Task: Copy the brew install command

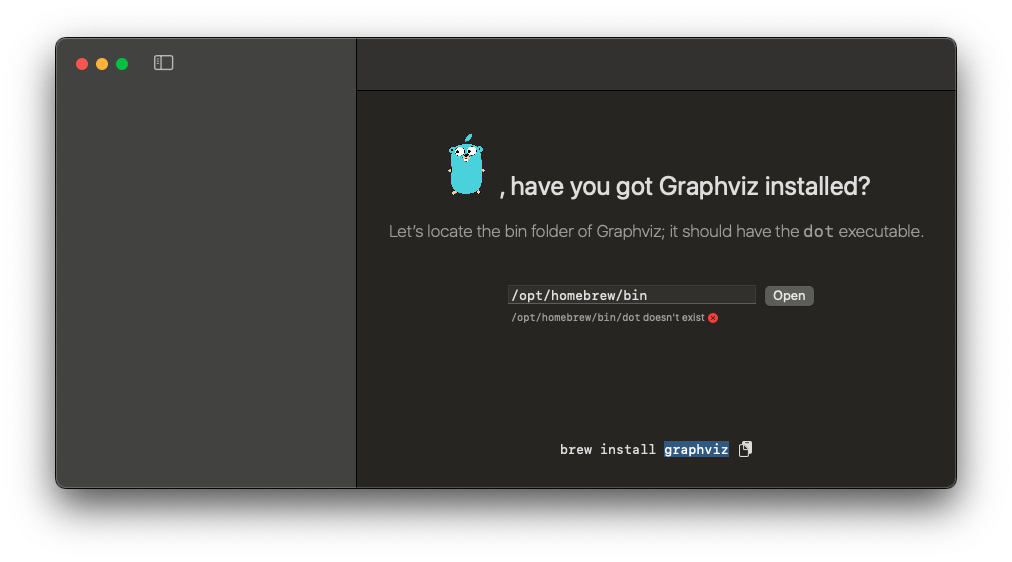Action: click(x=745, y=449)
